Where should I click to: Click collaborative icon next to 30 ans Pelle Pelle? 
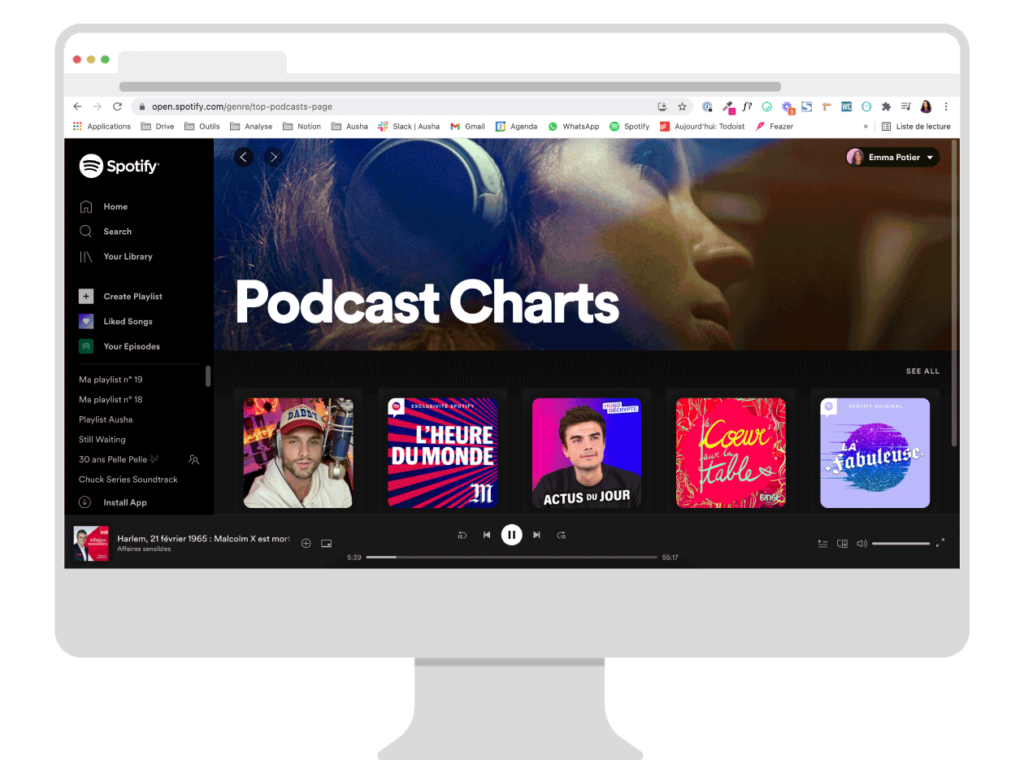pyautogui.click(x=194, y=460)
